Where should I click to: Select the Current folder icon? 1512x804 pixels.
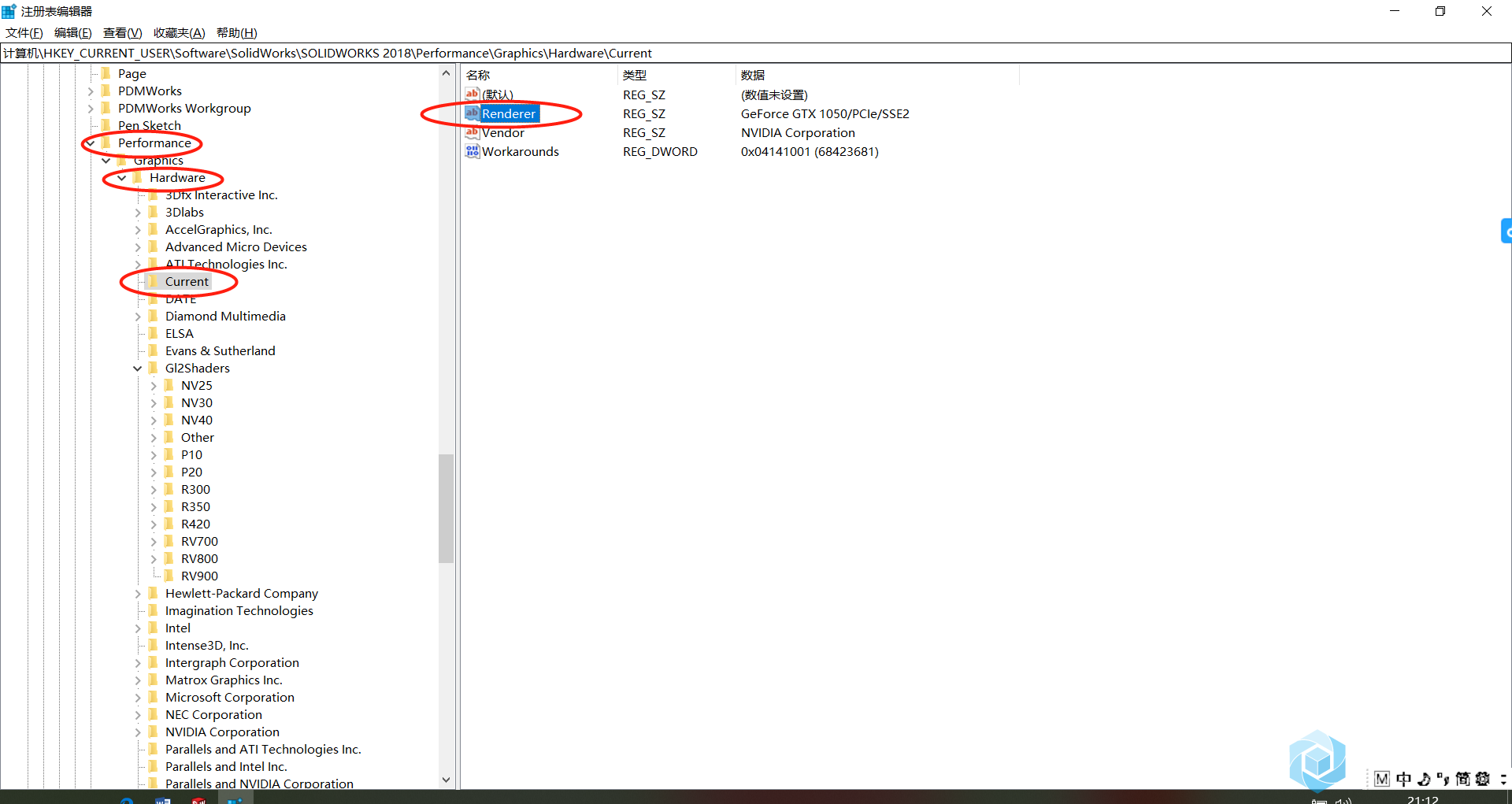pos(154,281)
